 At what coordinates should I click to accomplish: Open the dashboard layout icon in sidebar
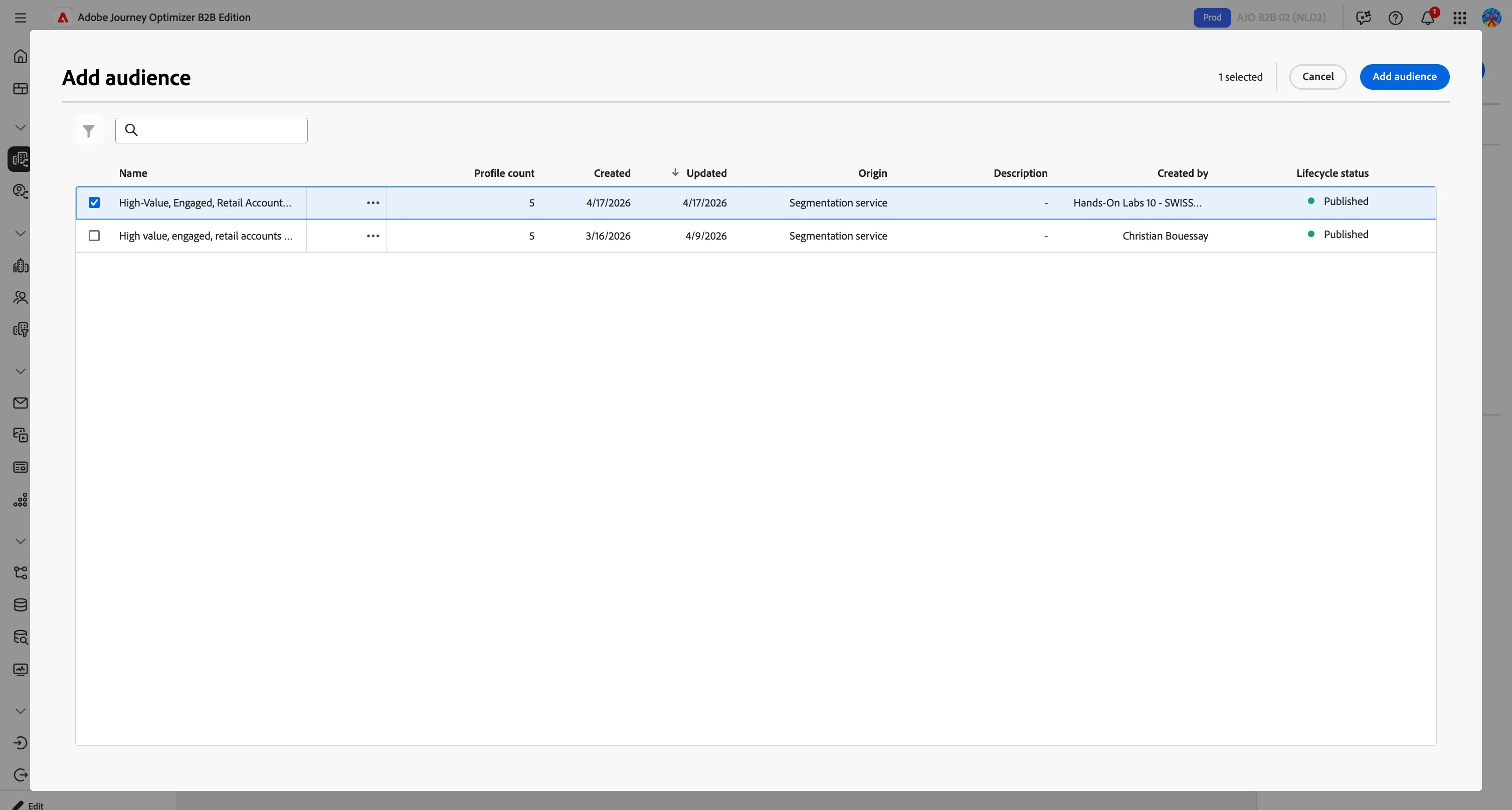coord(21,89)
